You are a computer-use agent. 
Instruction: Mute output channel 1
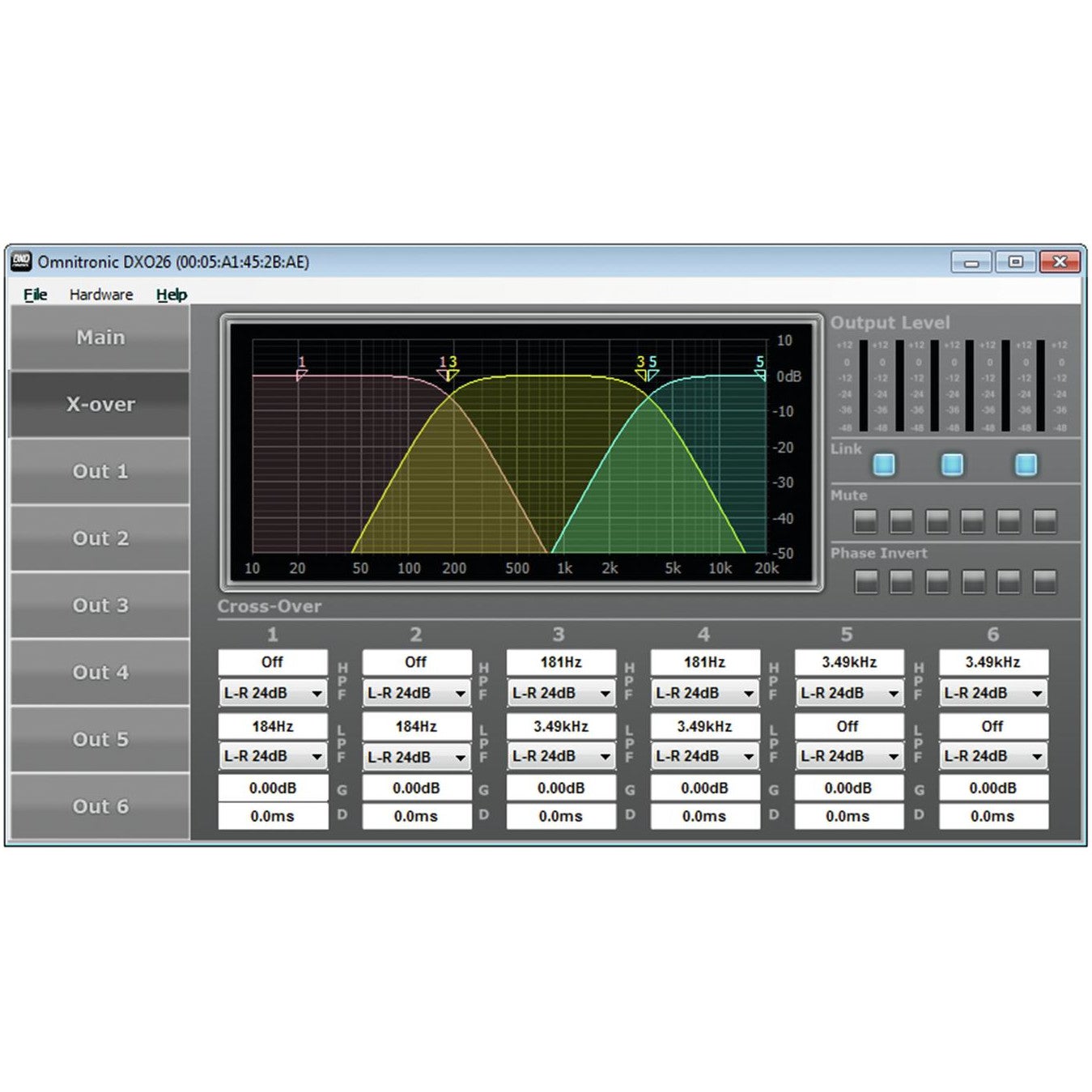click(865, 521)
